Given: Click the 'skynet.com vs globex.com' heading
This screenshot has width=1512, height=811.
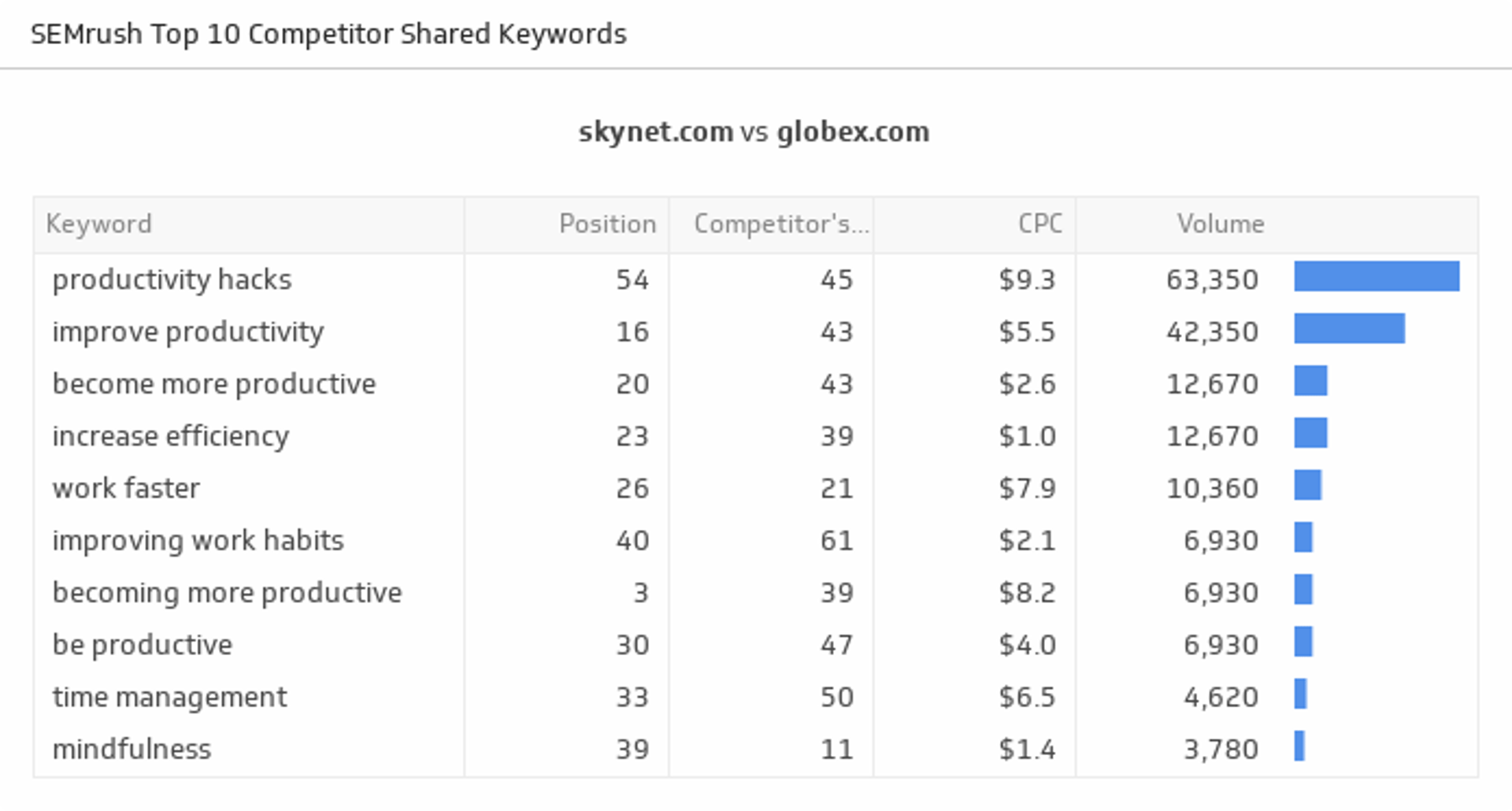Looking at the screenshot, I should tap(754, 131).
